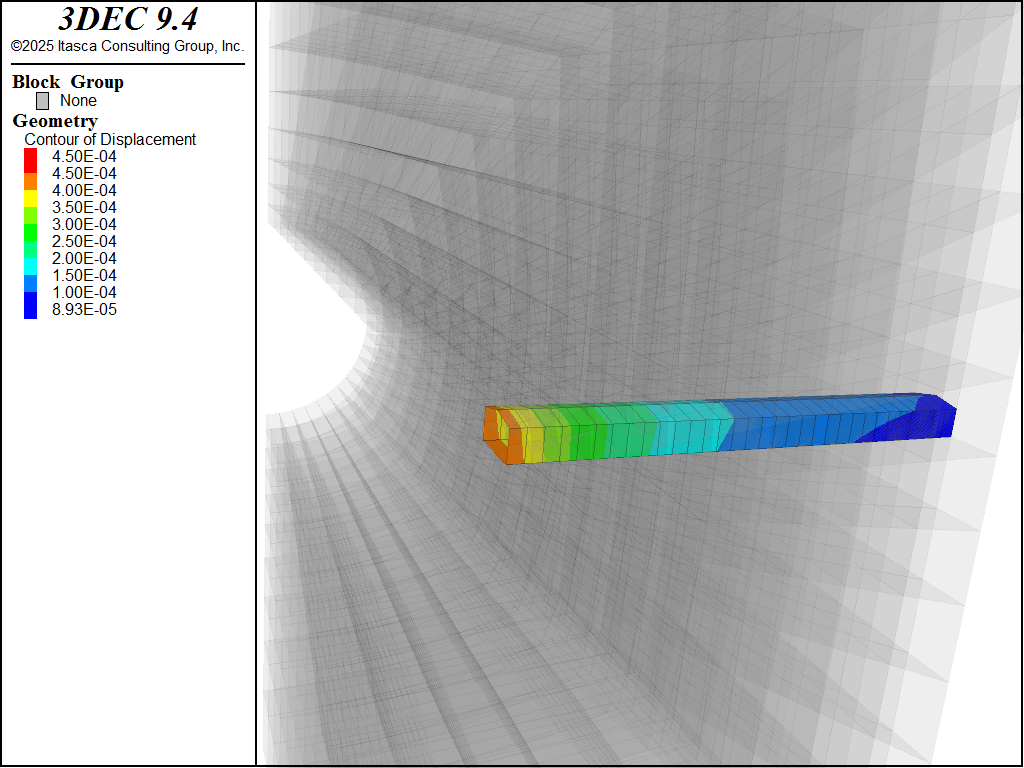
Task: Click the 3DEC 9.4 title text
Action: point(127,19)
